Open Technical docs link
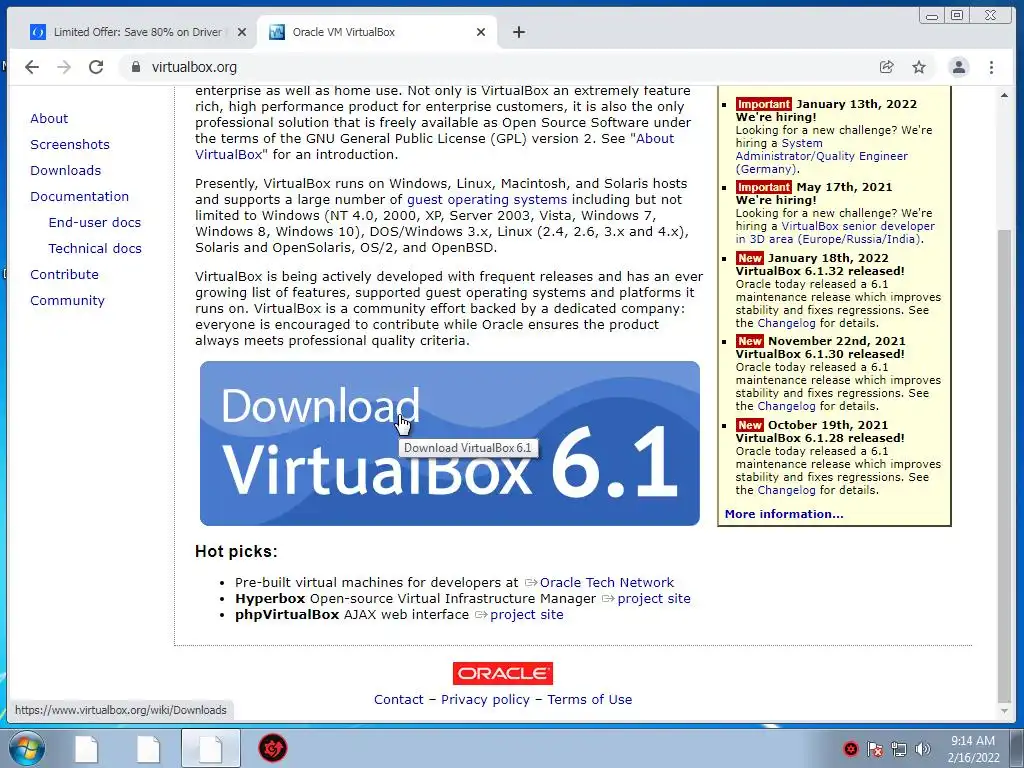The width and height of the screenshot is (1024, 768). (95, 248)
